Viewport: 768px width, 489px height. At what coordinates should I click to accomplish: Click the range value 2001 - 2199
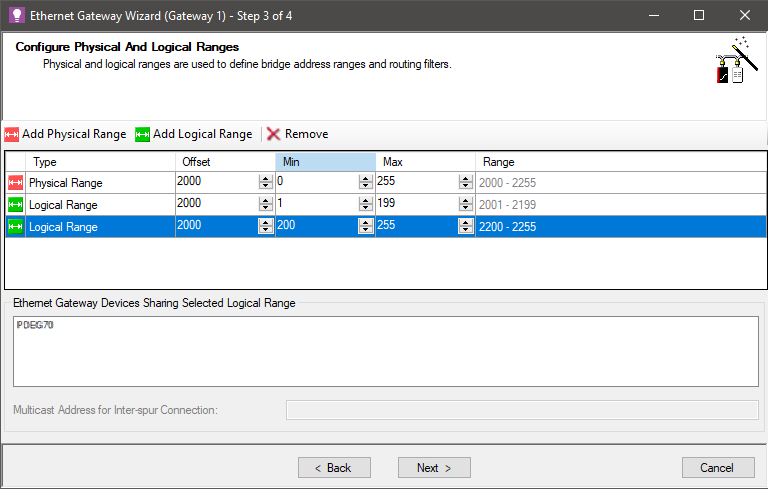point(507,205)
